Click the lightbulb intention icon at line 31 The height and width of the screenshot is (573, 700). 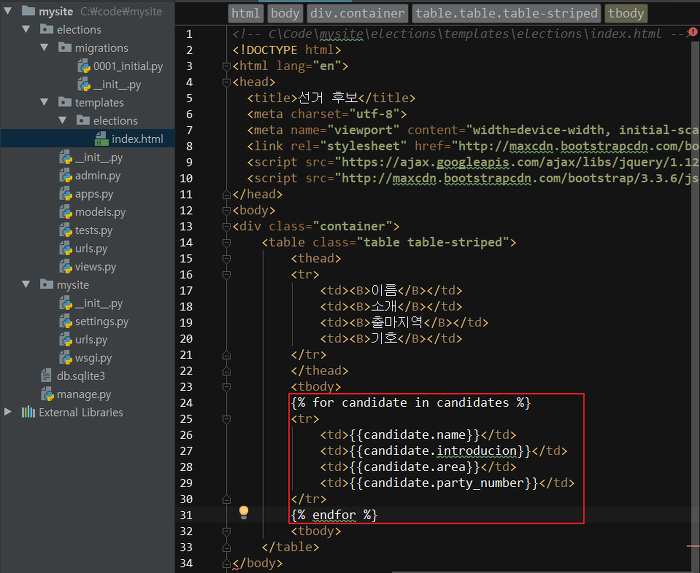point(243,512)
